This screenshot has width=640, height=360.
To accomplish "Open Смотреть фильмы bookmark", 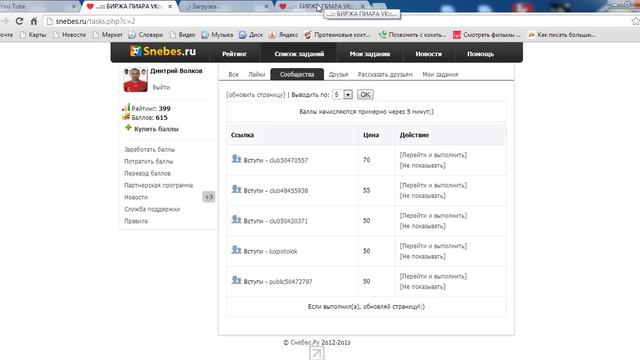I will point(486,35).
